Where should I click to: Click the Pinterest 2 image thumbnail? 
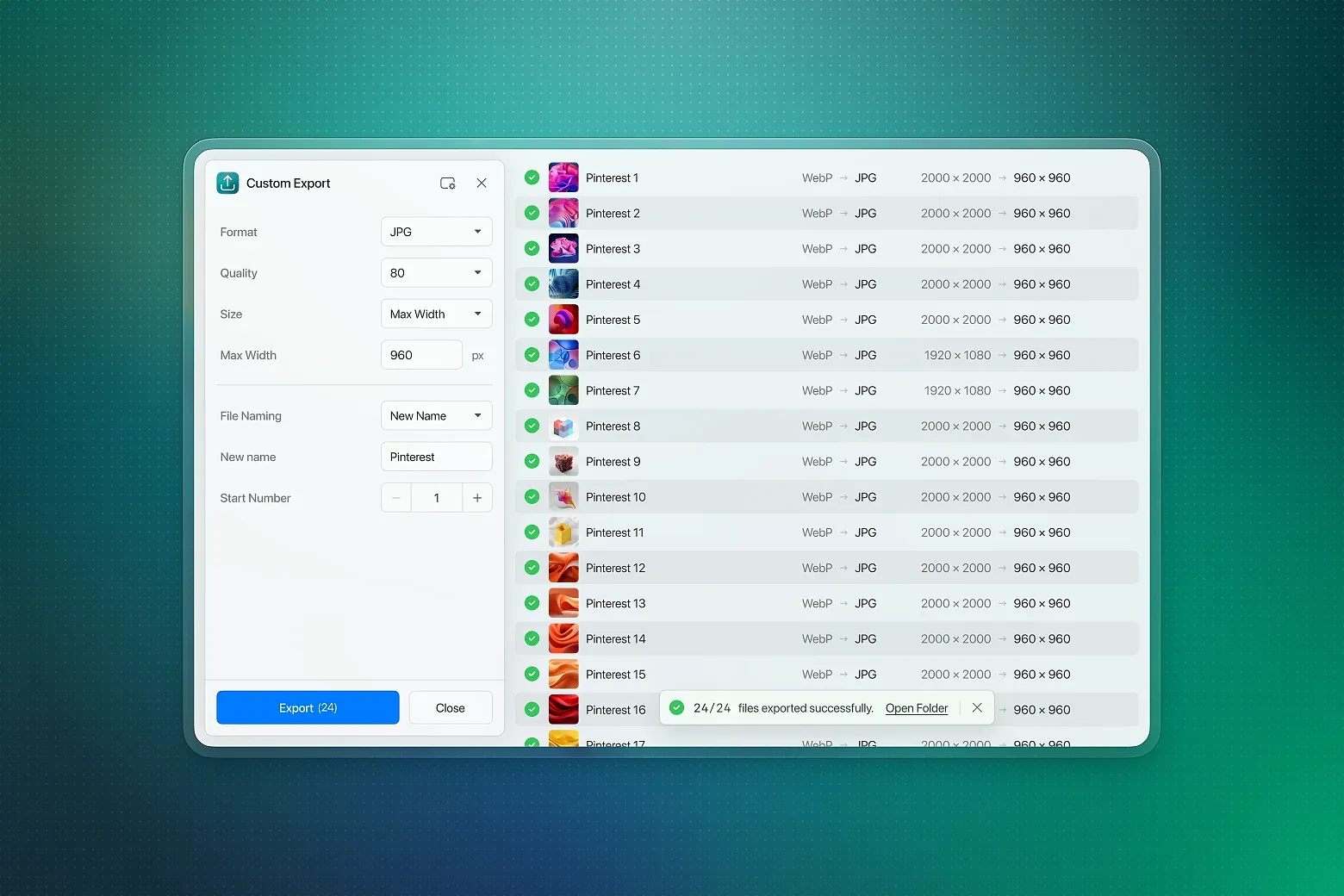pyautogui.click(x=563, y=213)
